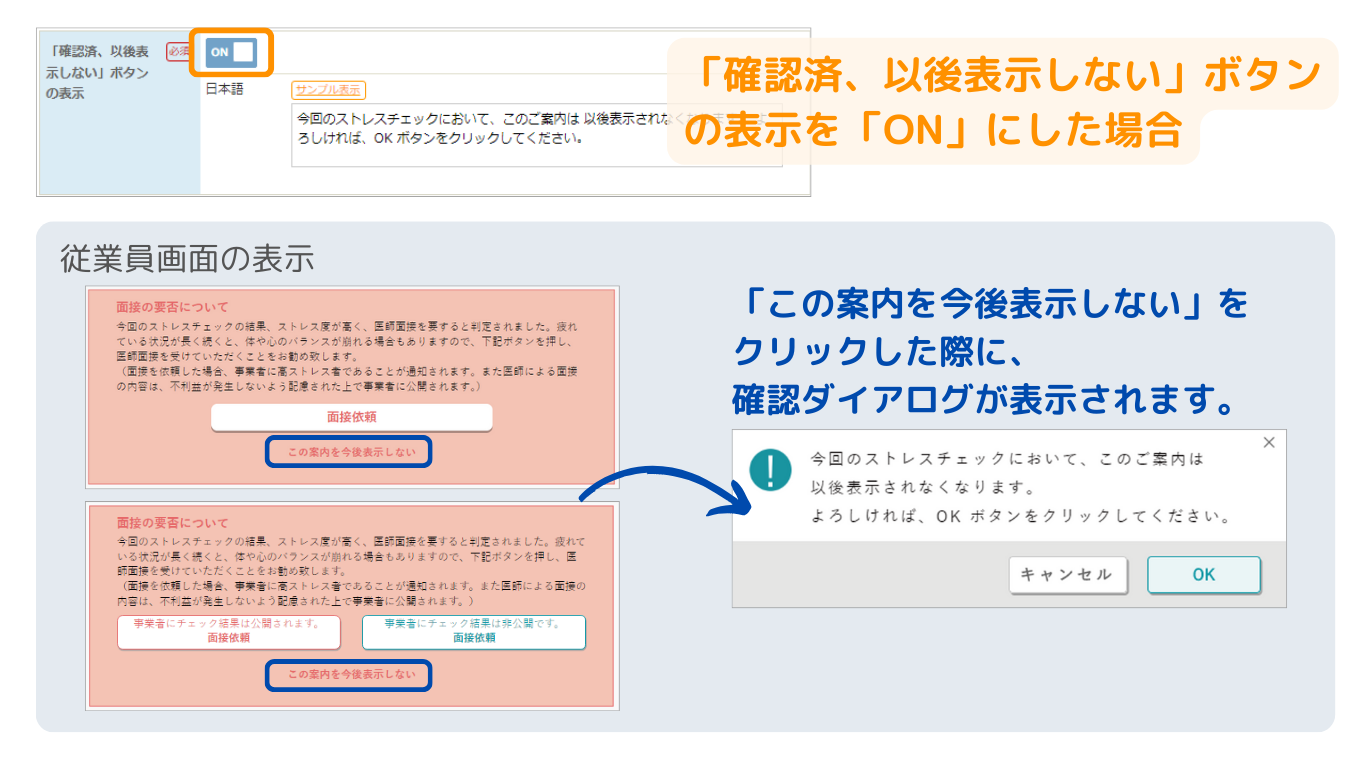Click 面接の要否について heading in lower panel
This screenshot has height=768, width=1366.
172,523
